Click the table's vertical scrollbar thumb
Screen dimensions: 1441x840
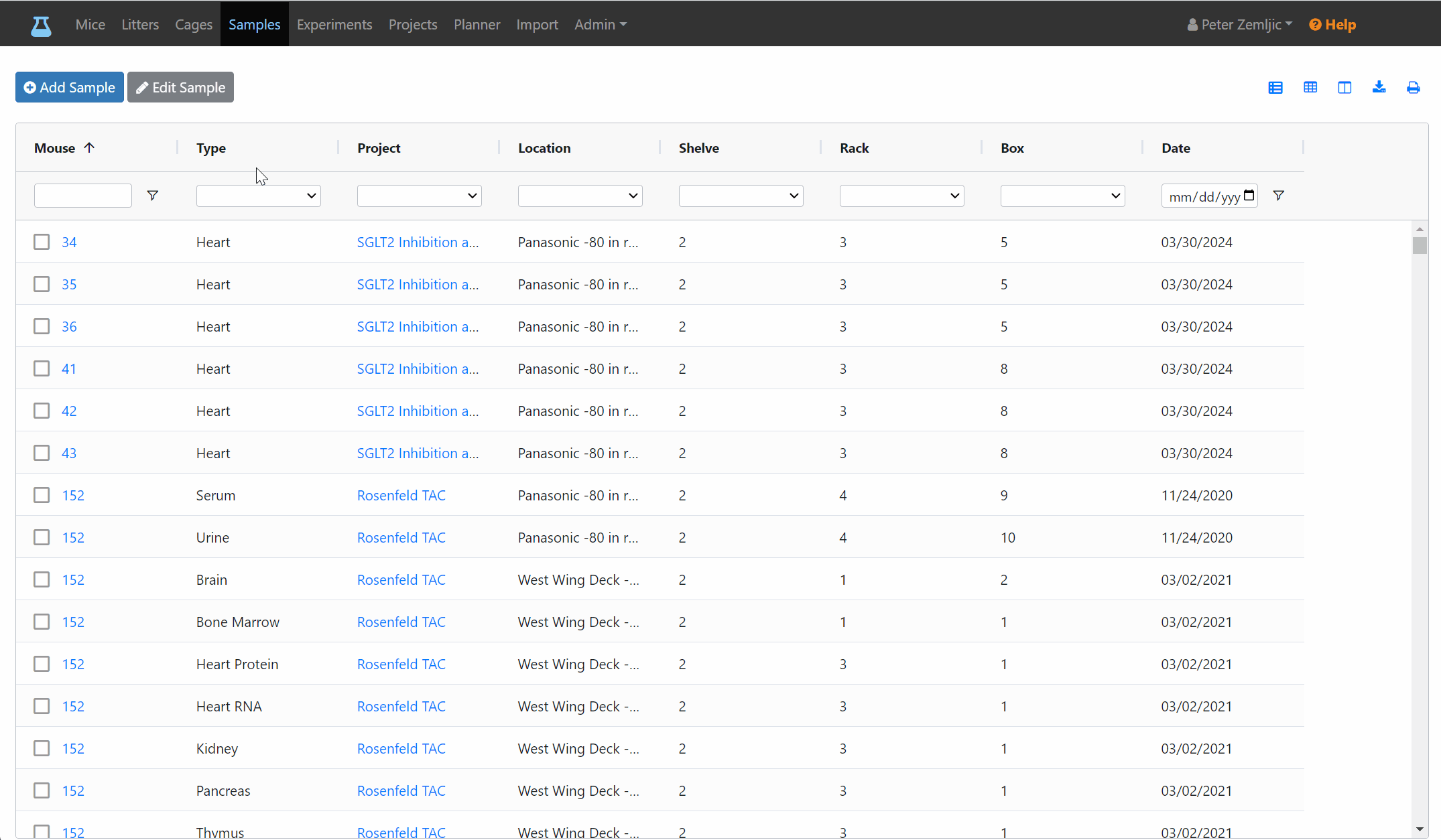1420,245
